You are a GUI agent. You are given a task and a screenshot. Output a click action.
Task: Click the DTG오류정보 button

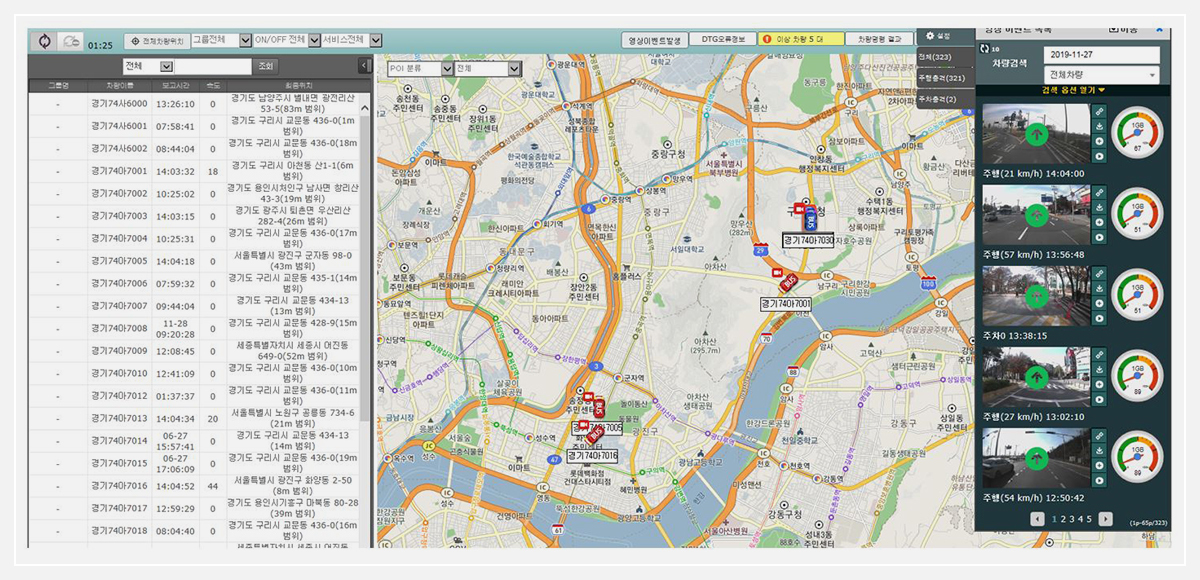pyautogui.click(x=722, y=41)
